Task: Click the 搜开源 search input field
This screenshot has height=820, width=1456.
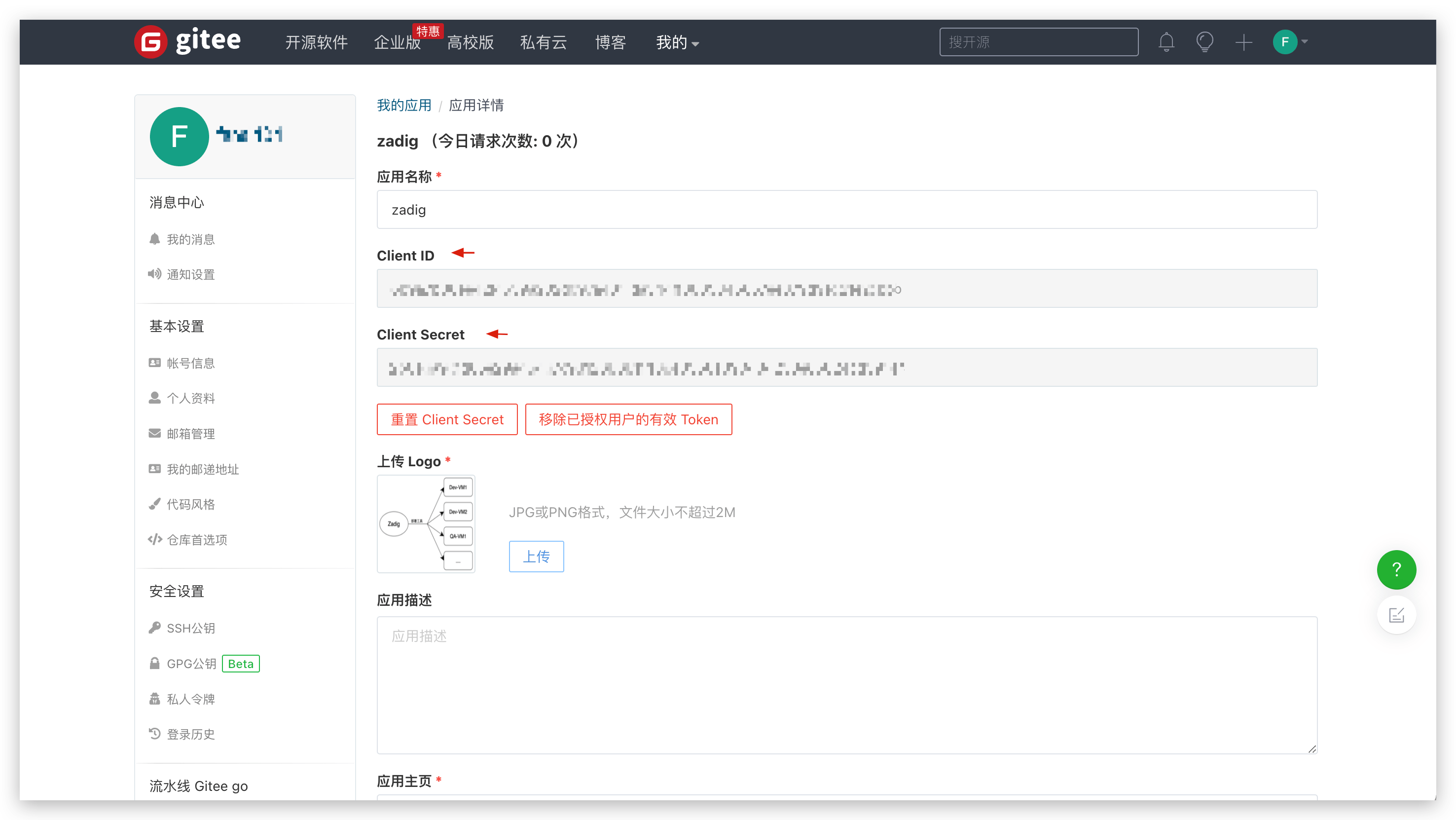Action: [1039, 42]
